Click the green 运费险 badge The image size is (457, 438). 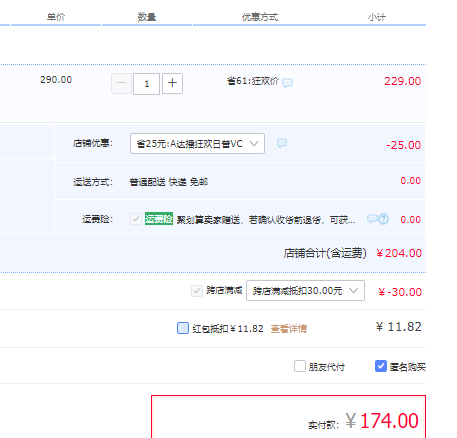coord(159,219)
